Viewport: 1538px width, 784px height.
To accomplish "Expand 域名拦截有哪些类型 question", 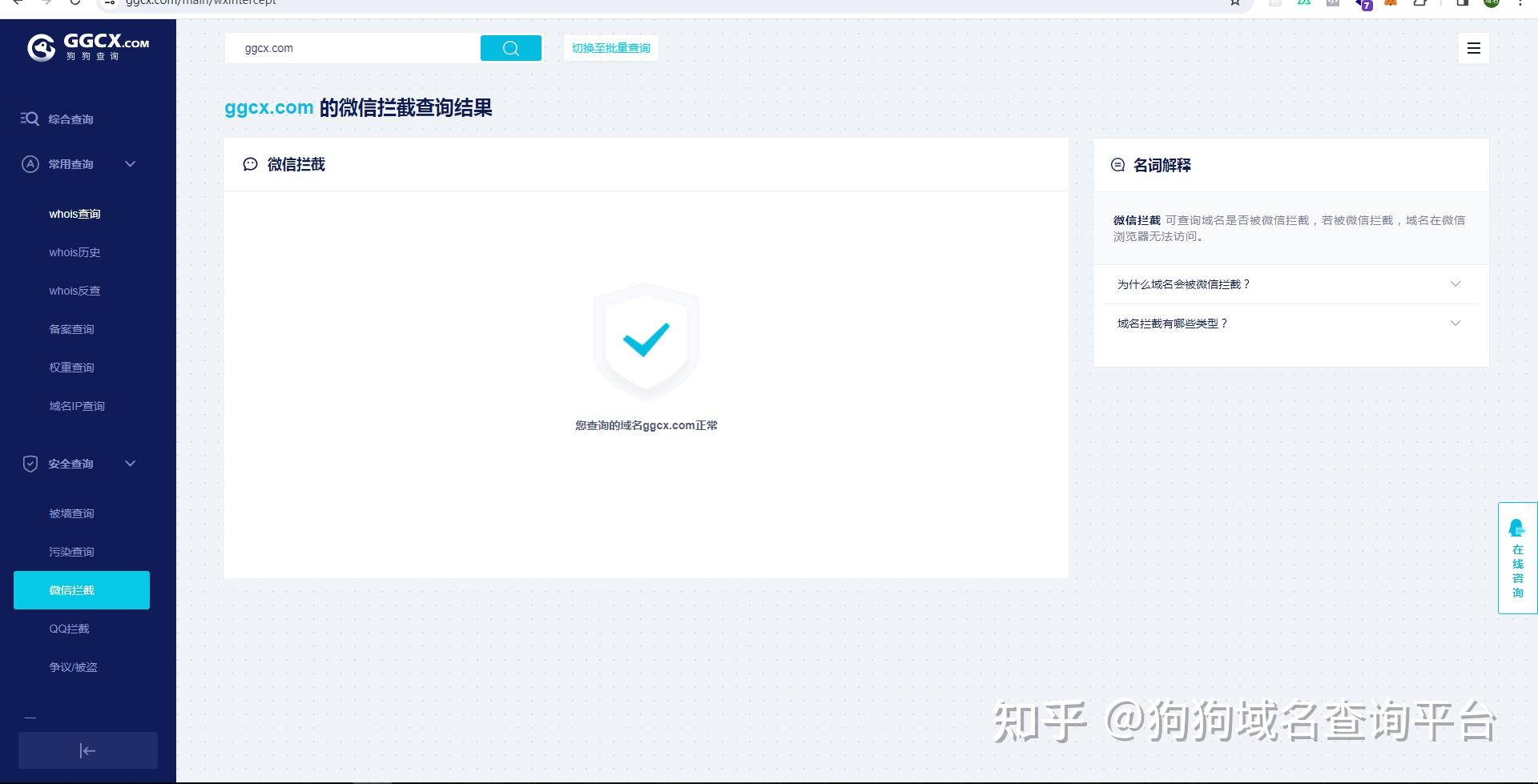I will pyautogui.click(x=1290, y=324).
